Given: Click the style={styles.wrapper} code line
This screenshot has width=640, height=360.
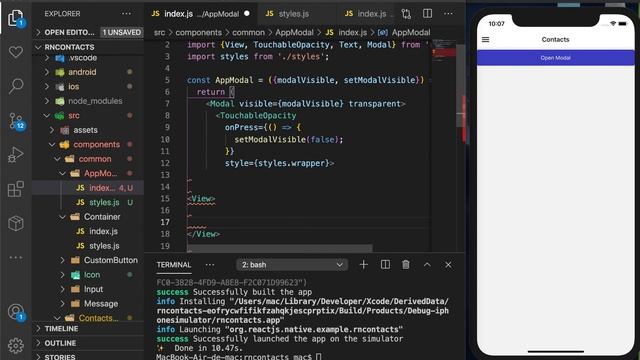Looking at the screenshot, I should point(279,163).
